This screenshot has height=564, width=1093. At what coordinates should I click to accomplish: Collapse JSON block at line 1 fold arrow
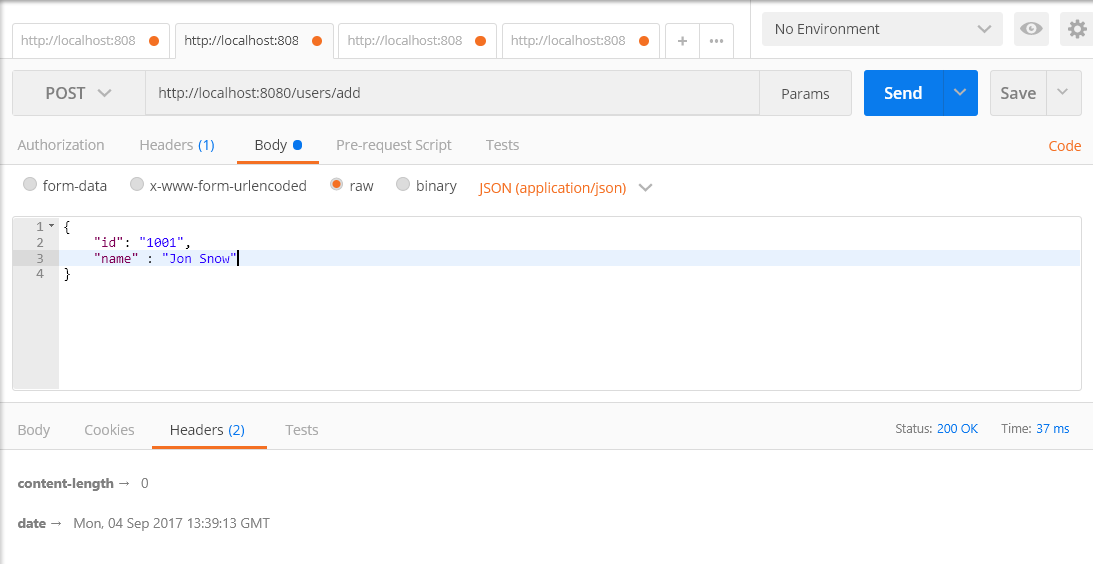tap(52, 226)
